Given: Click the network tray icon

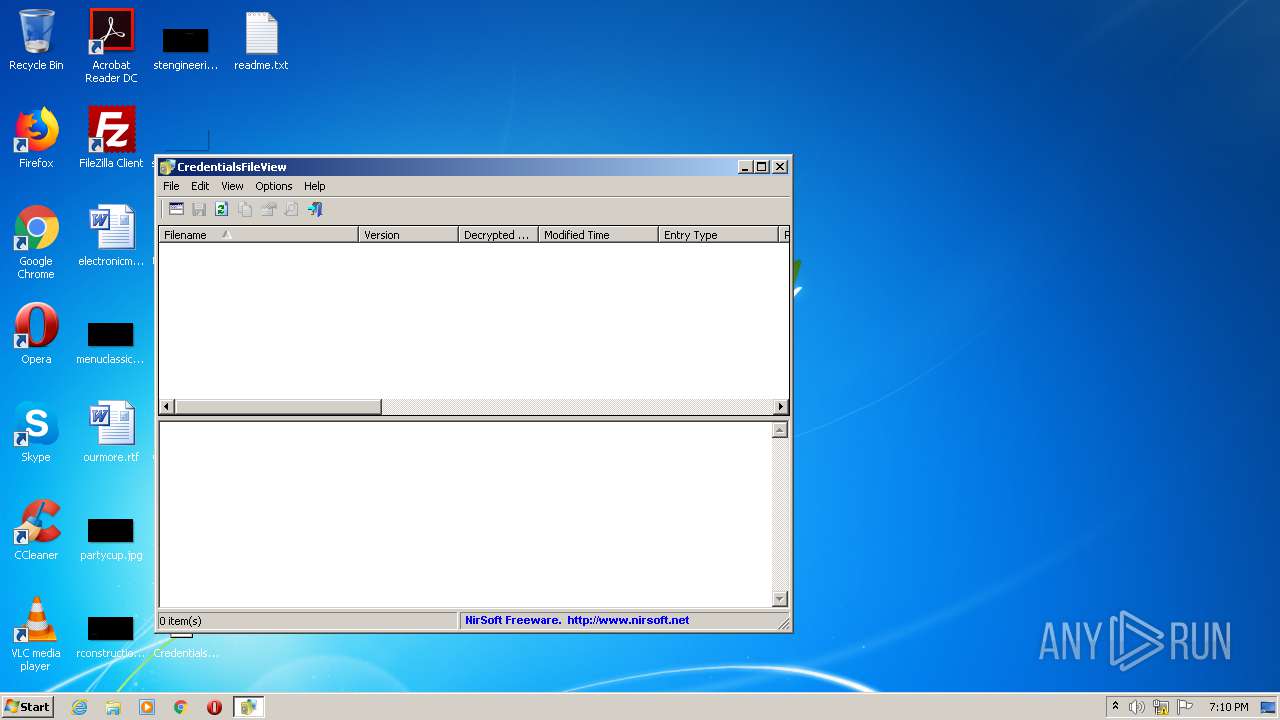Looking at the screenshot, I should 1161,707.
